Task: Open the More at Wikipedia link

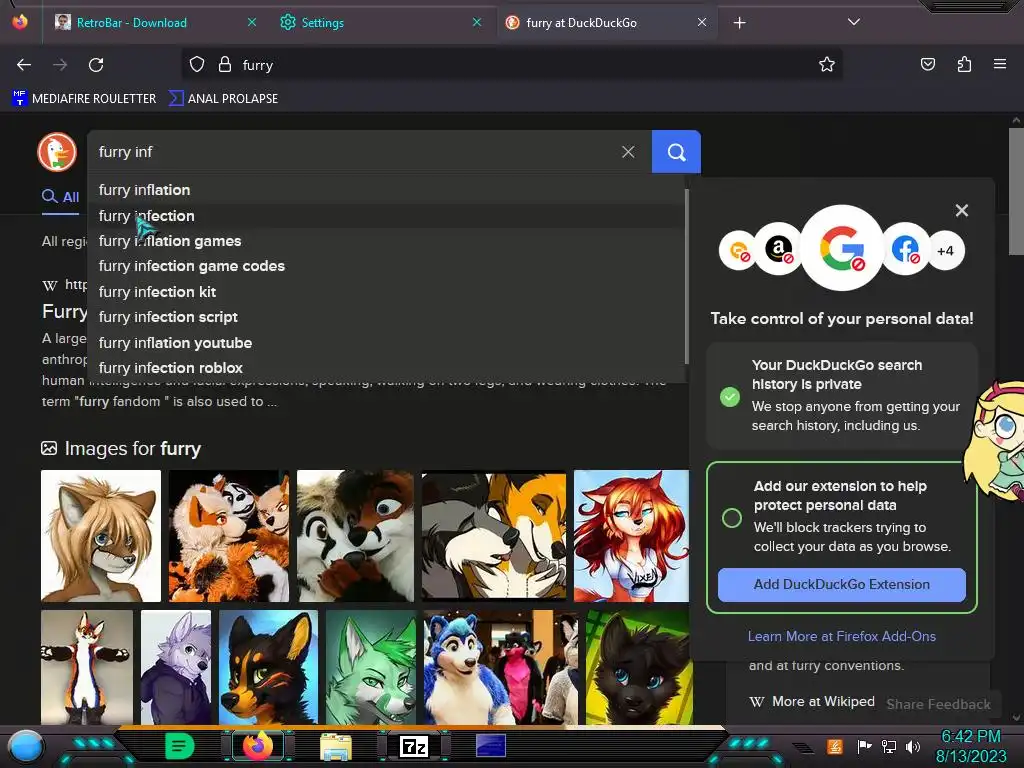Action: [x=812, y=701]
